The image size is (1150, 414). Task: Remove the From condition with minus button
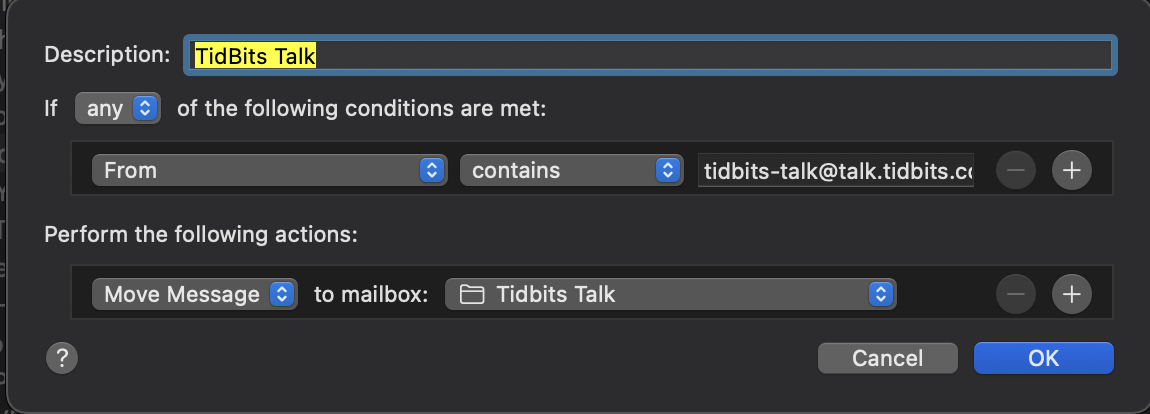coord(1016,170)
